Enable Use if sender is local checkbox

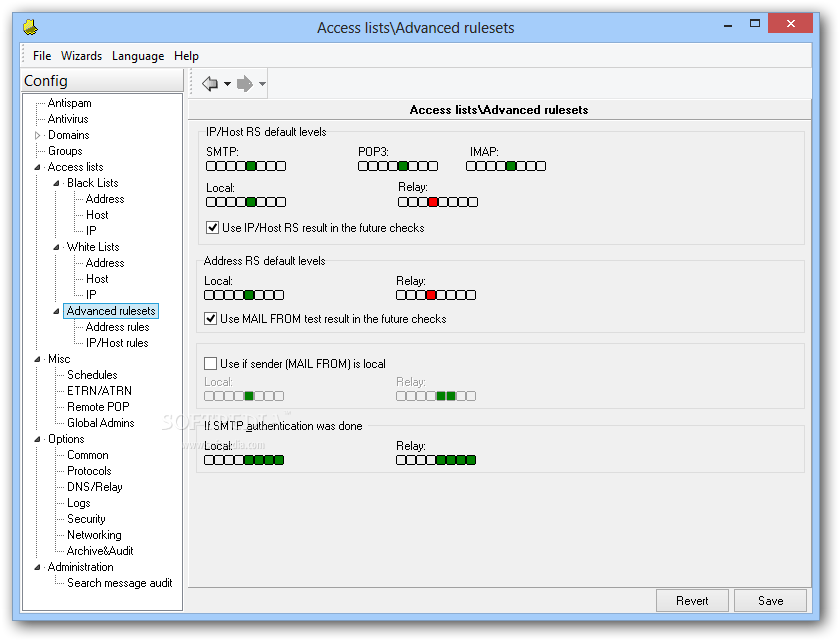coord(211,364)
